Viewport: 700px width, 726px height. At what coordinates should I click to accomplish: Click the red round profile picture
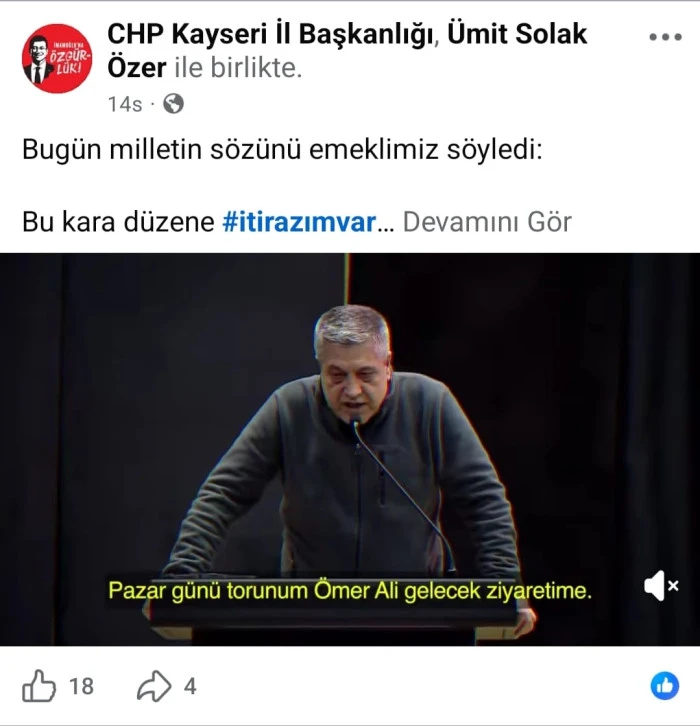57,58
